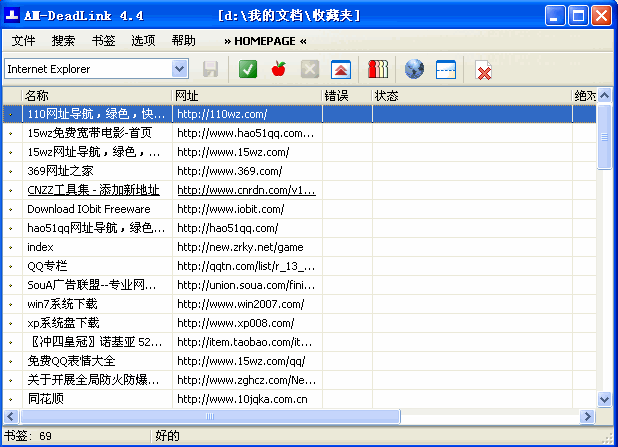
Task: Click the gray X toolbar icon
Action: tap(310, 70)
